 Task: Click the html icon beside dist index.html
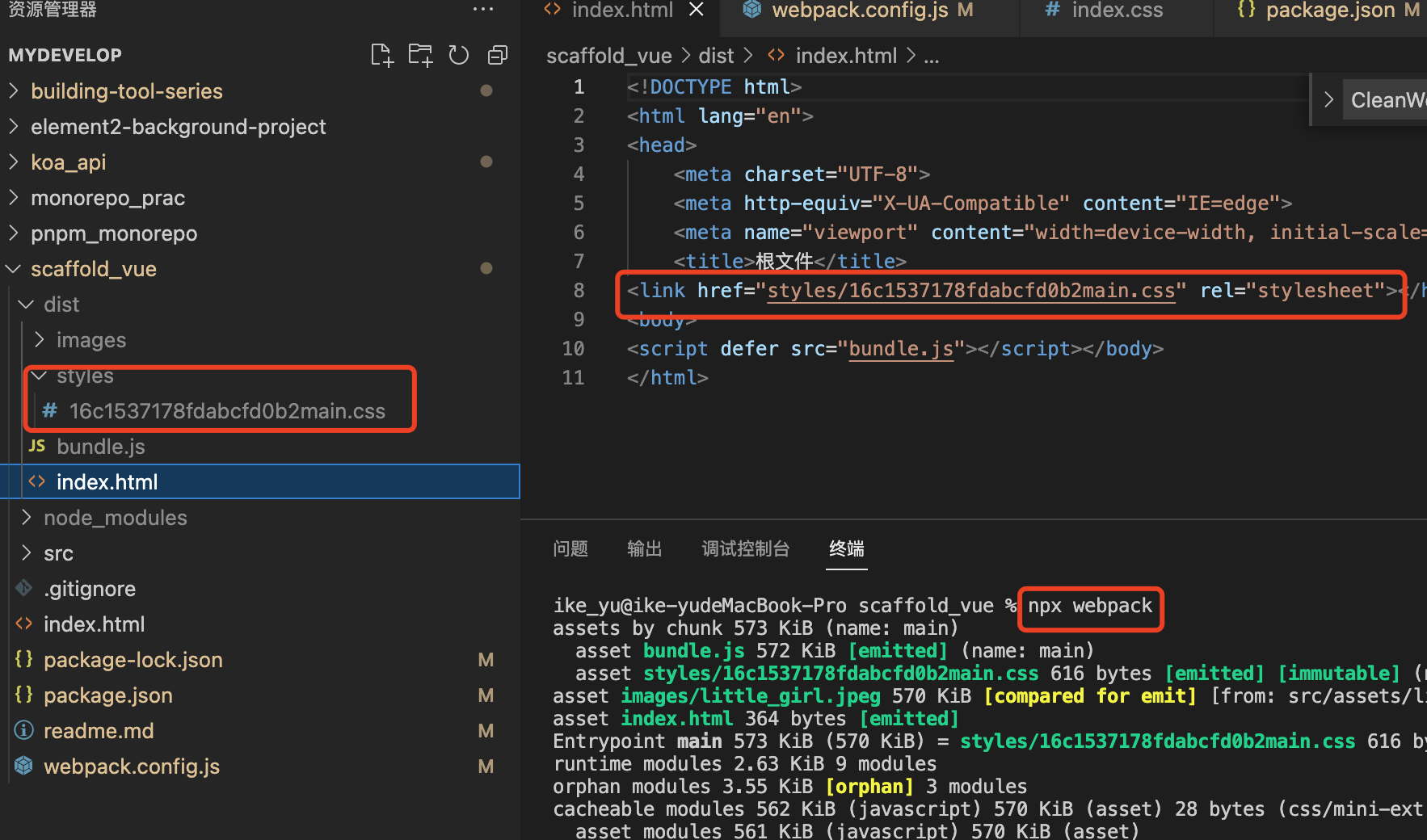(x=37, y=481)
